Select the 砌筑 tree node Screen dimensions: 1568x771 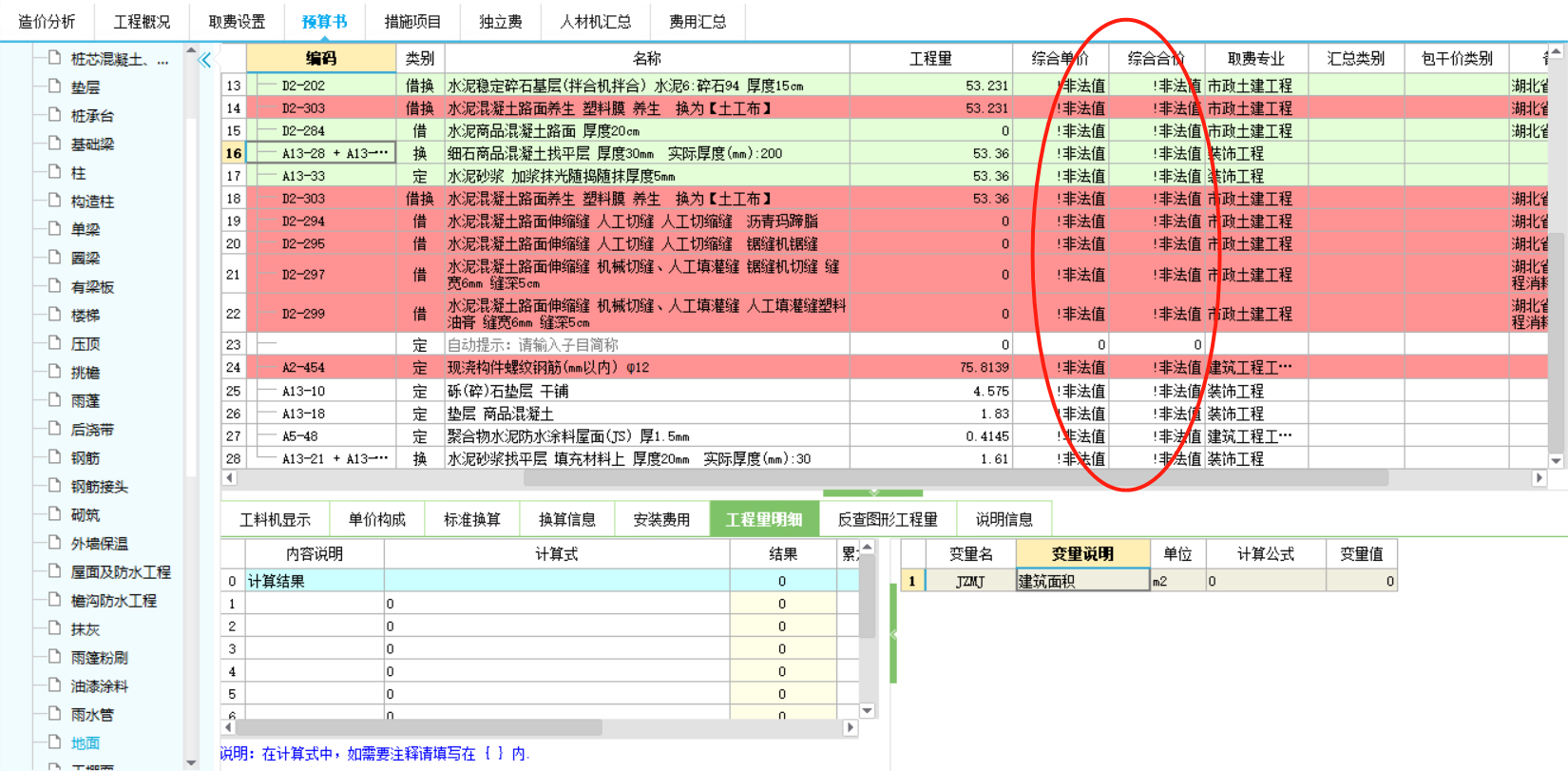pos(85,515)
